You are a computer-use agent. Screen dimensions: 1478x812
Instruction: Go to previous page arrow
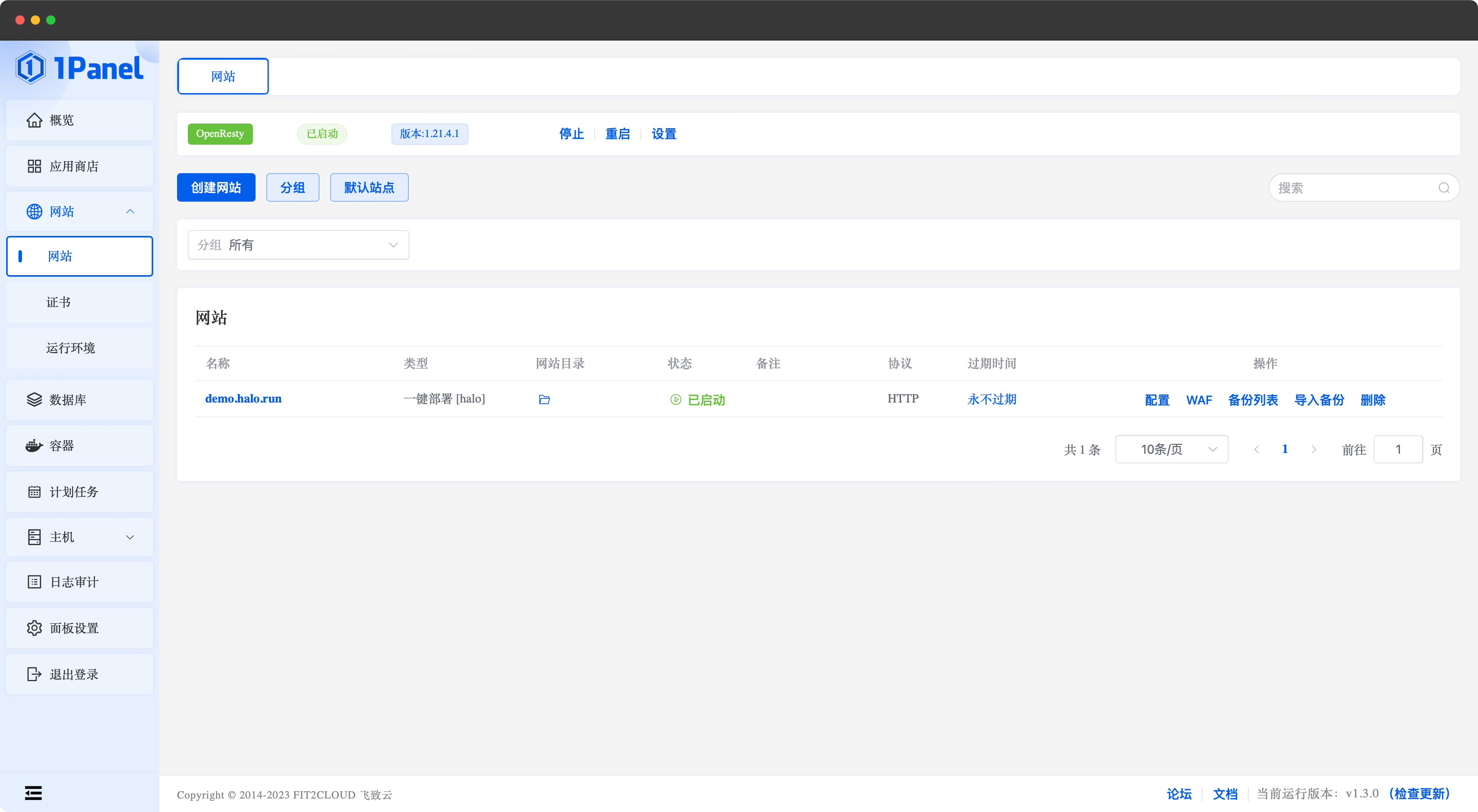pos(1256,449)
